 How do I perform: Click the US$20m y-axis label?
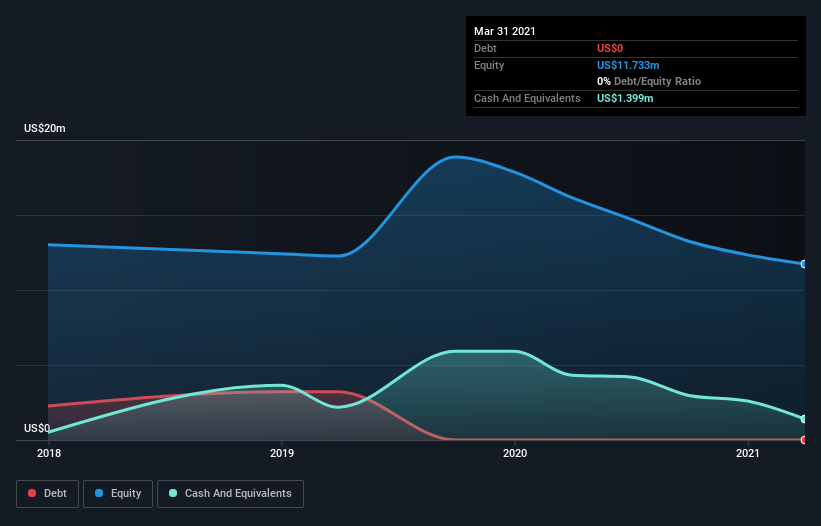tap(45, 128)
